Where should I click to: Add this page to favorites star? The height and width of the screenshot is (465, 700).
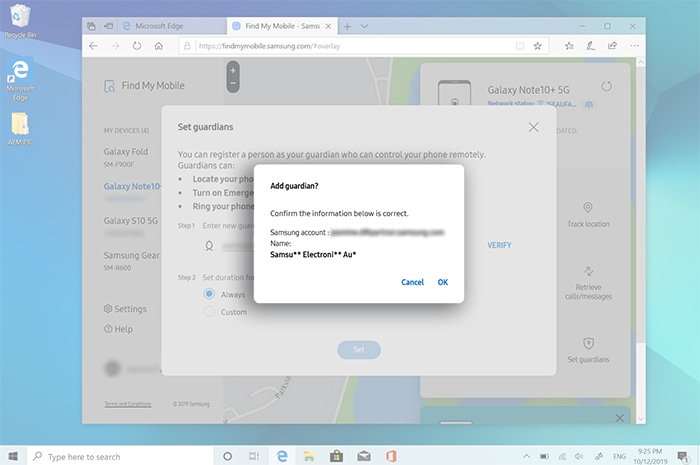pos(538,46)
